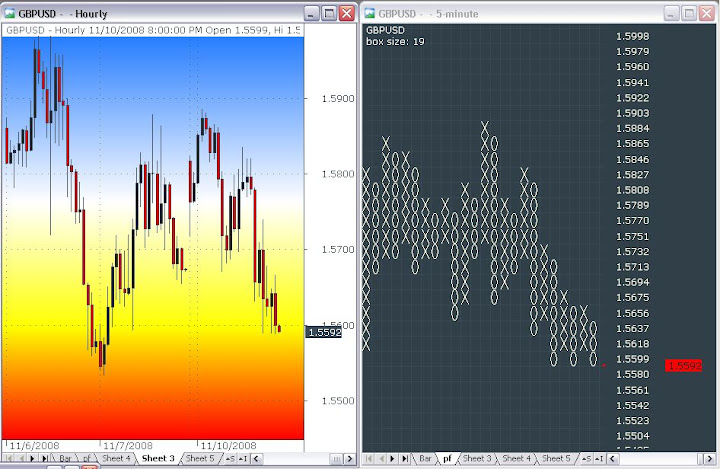Jump to last sheet in 5-minute chart
This screenshot has width=720, height=469.
pyautogui.click(x=404, y=458)
